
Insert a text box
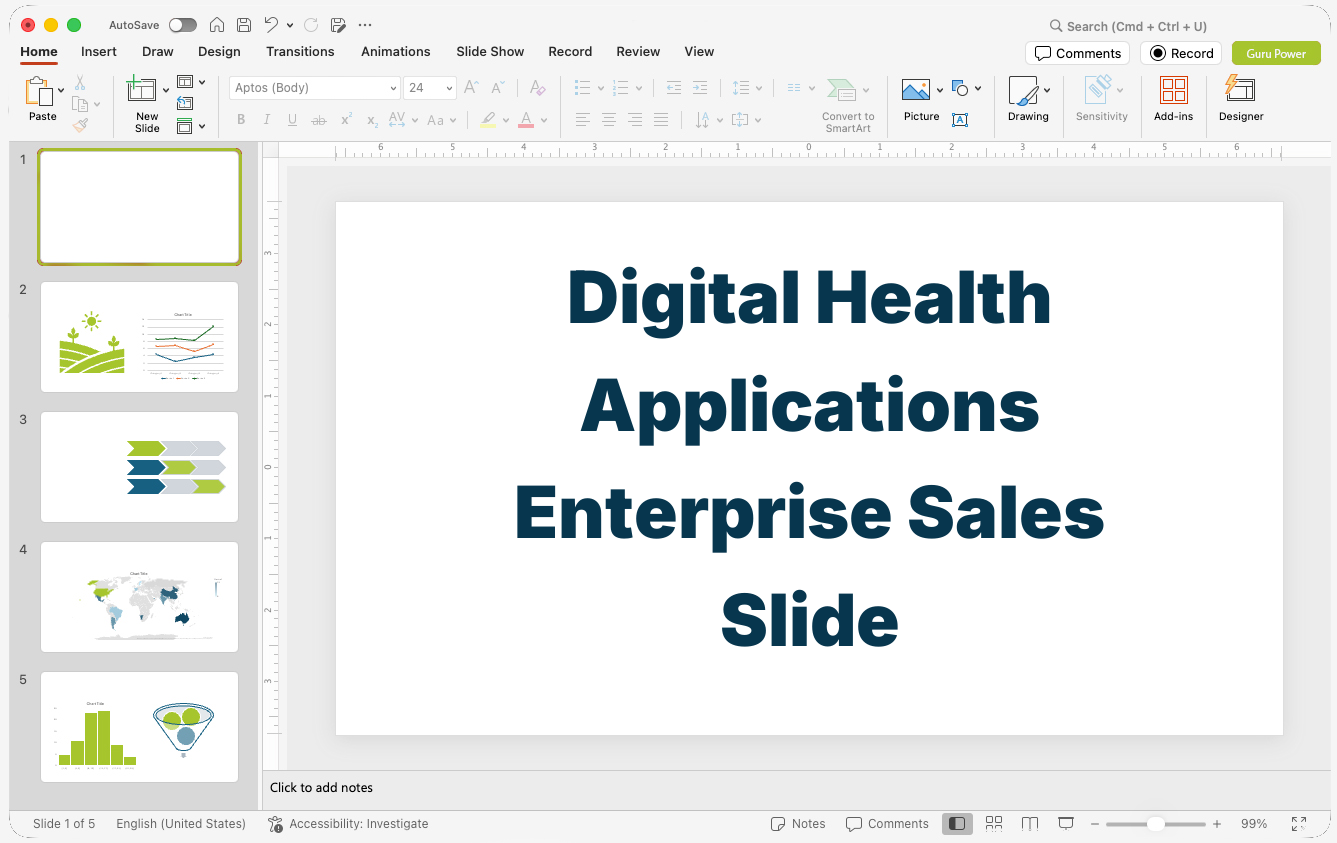tap(960, 120)
